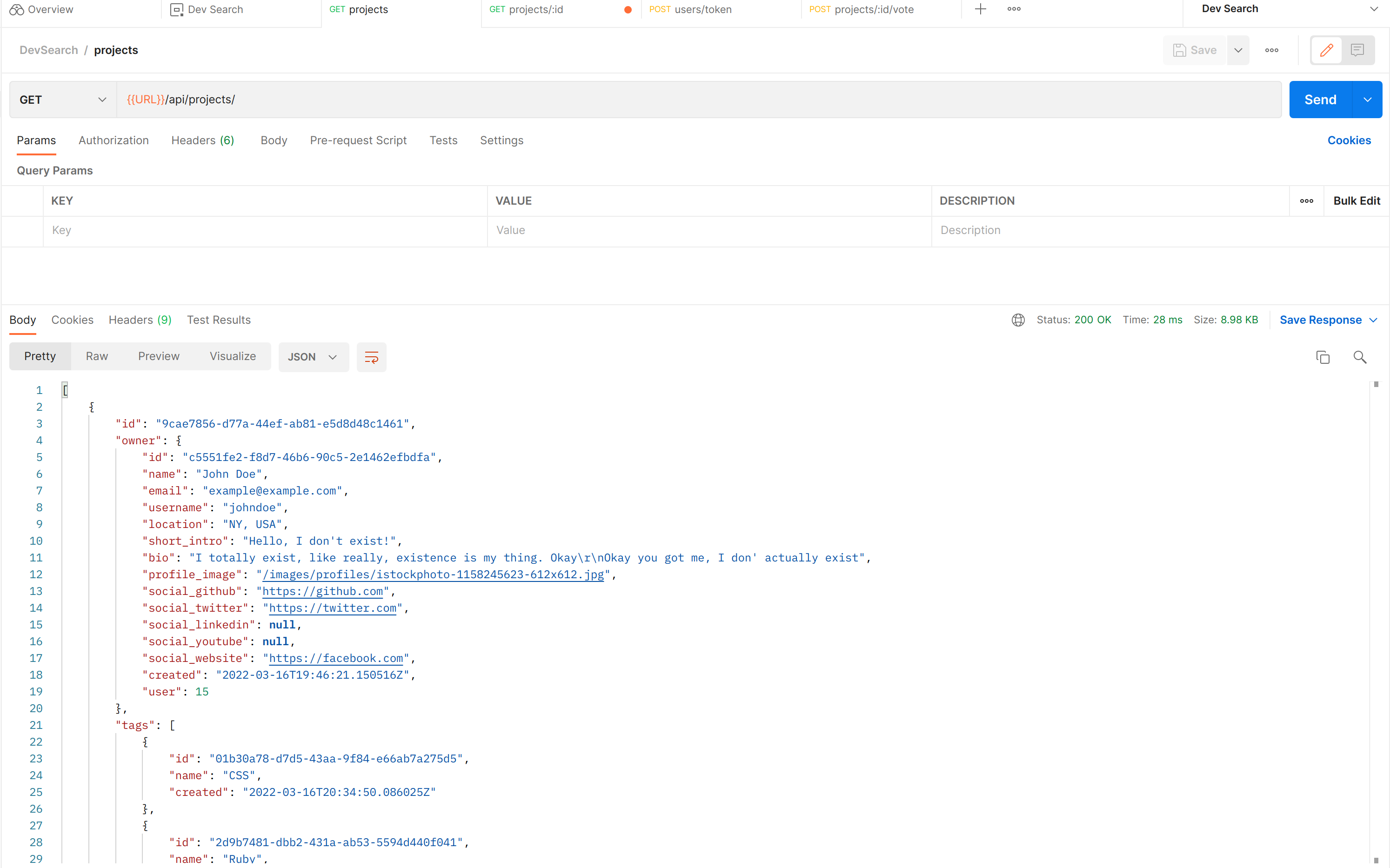This screenshot has width=1390, height=868.
Task: Toggle the word wrap icon
Action: click(x=372, y=357)
